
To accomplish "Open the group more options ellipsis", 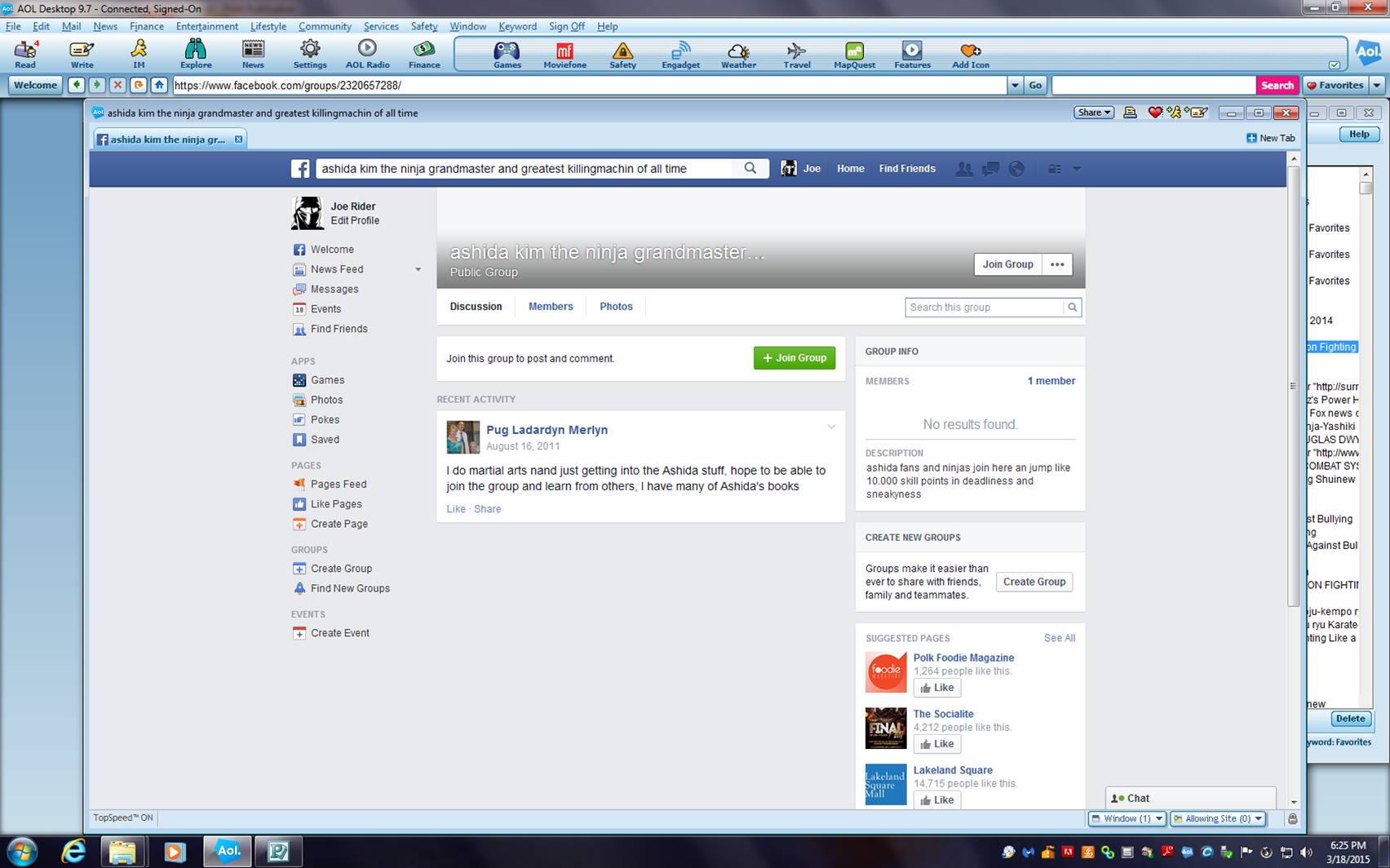I will pyautogui.click(x=1057, y=264).
